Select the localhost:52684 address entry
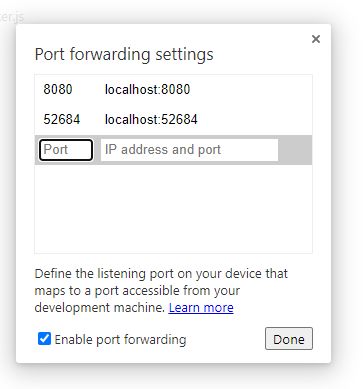364x389 pixels. point(151,119)
